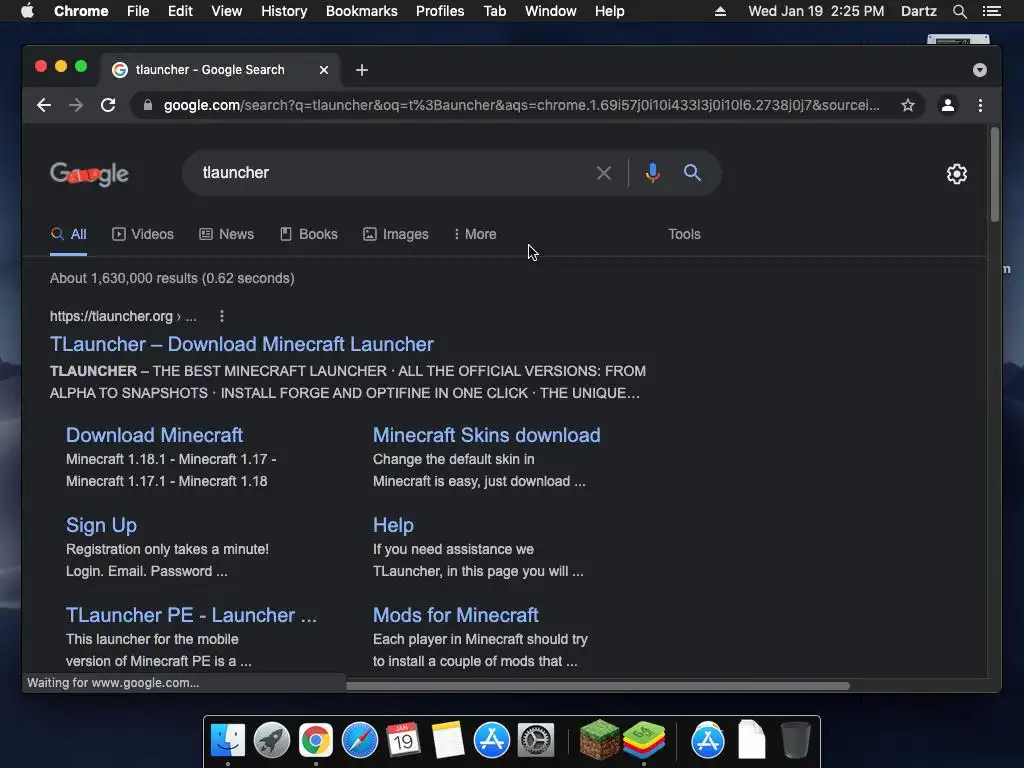This screenshot has width=1024, height=768.
Task: Open Launchpad rocket from the Dock
Action: [x=272, y=740]
